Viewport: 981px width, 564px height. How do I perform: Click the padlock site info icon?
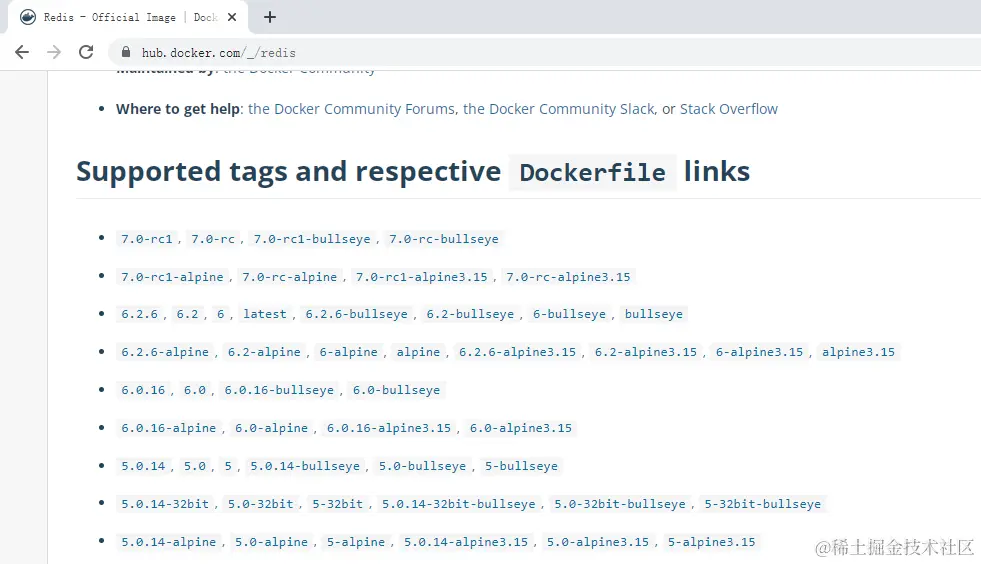tap(126, 52)
